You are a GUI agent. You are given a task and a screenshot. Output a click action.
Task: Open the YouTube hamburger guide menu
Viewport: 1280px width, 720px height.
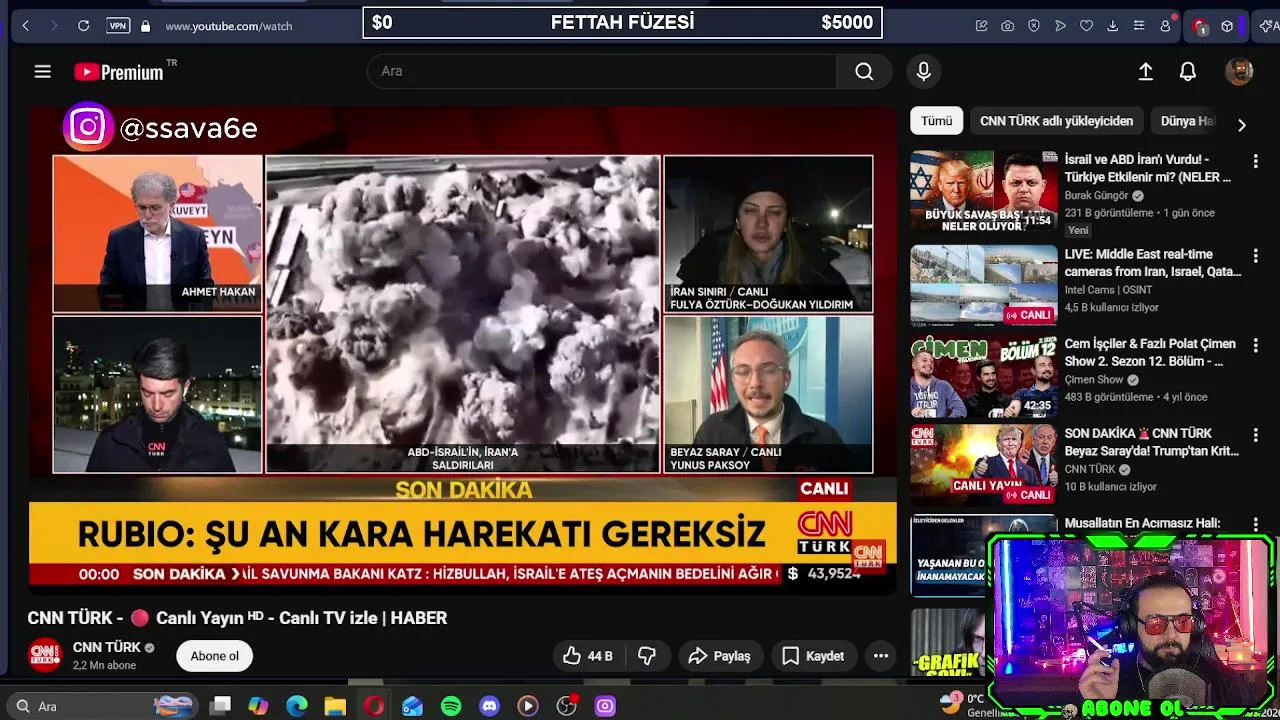[42, 72]
